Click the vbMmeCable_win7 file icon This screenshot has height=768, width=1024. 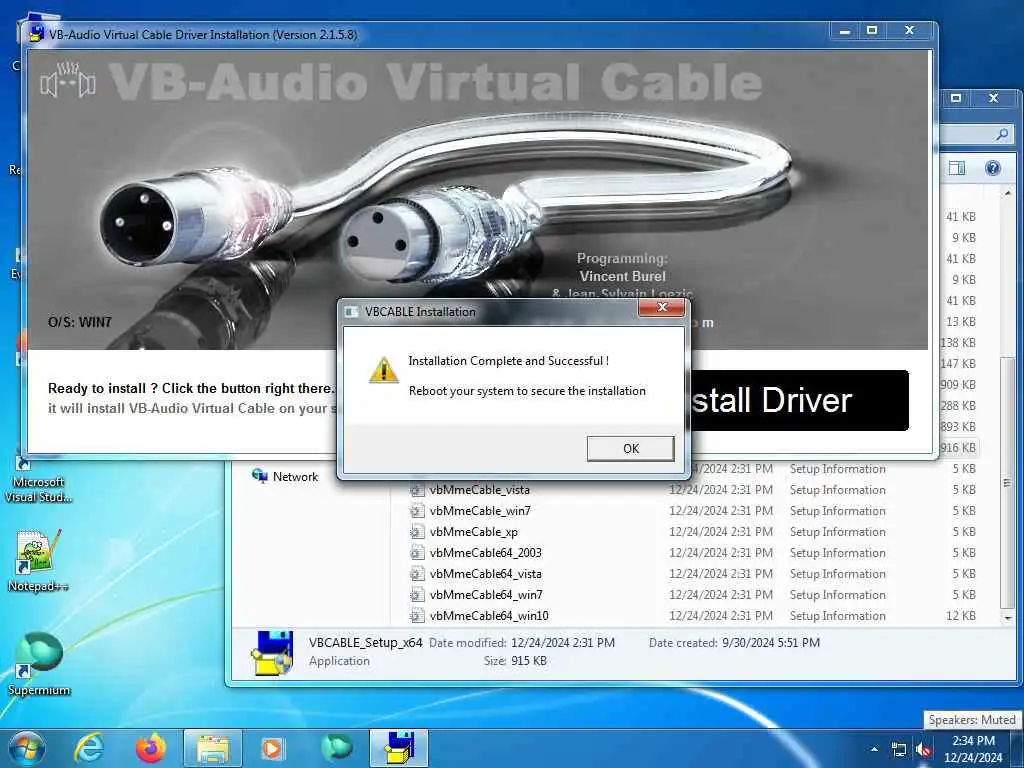[x=417, y=511]
